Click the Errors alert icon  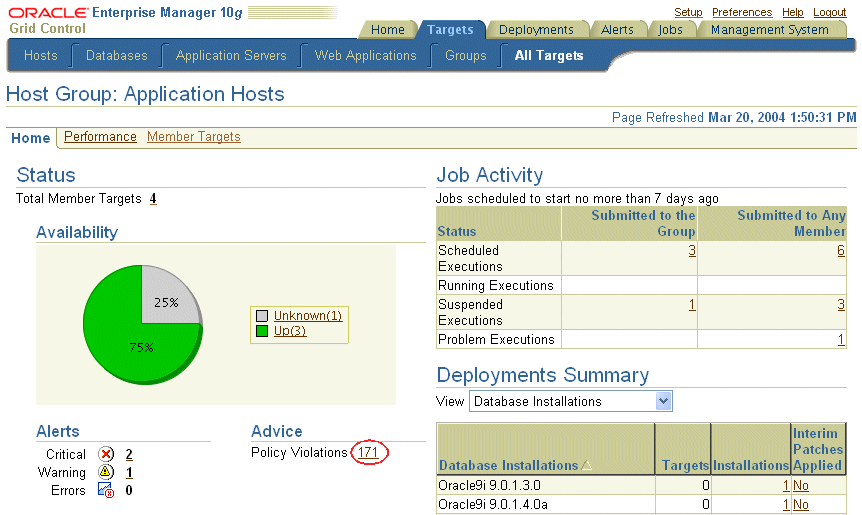click(x=106, y=490)
